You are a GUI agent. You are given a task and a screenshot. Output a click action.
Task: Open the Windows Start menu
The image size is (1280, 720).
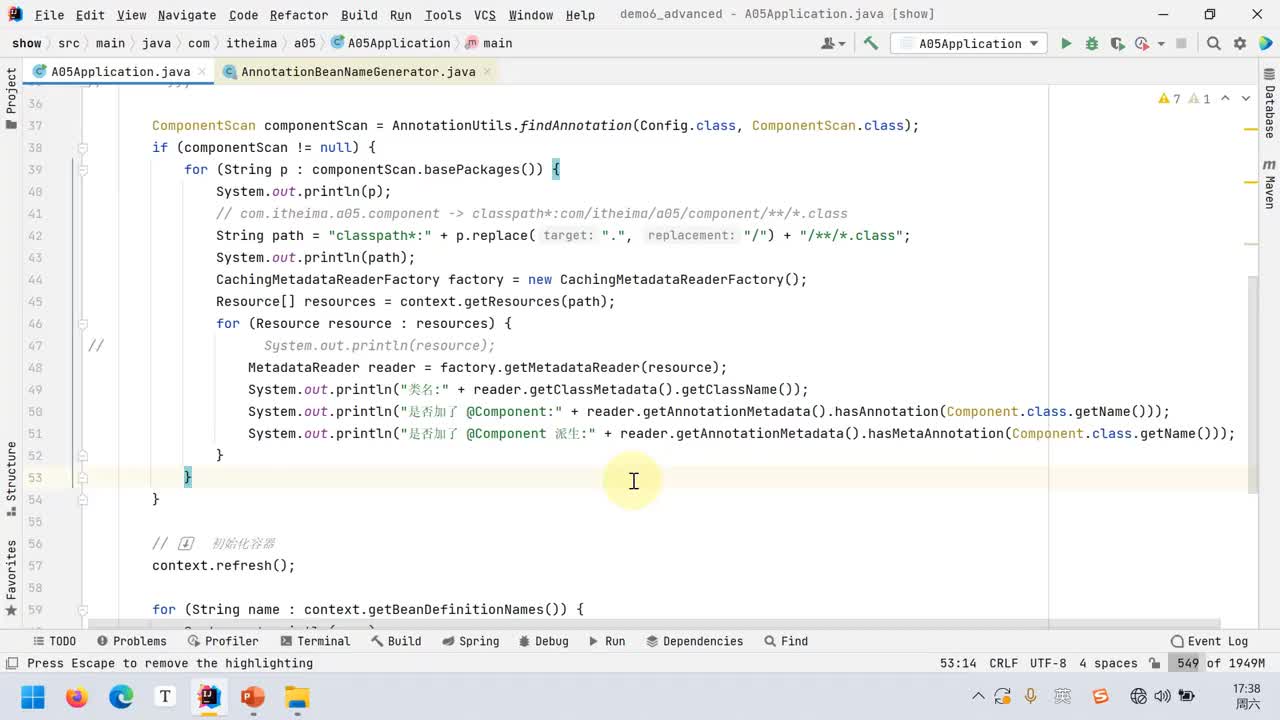[33, 696]
